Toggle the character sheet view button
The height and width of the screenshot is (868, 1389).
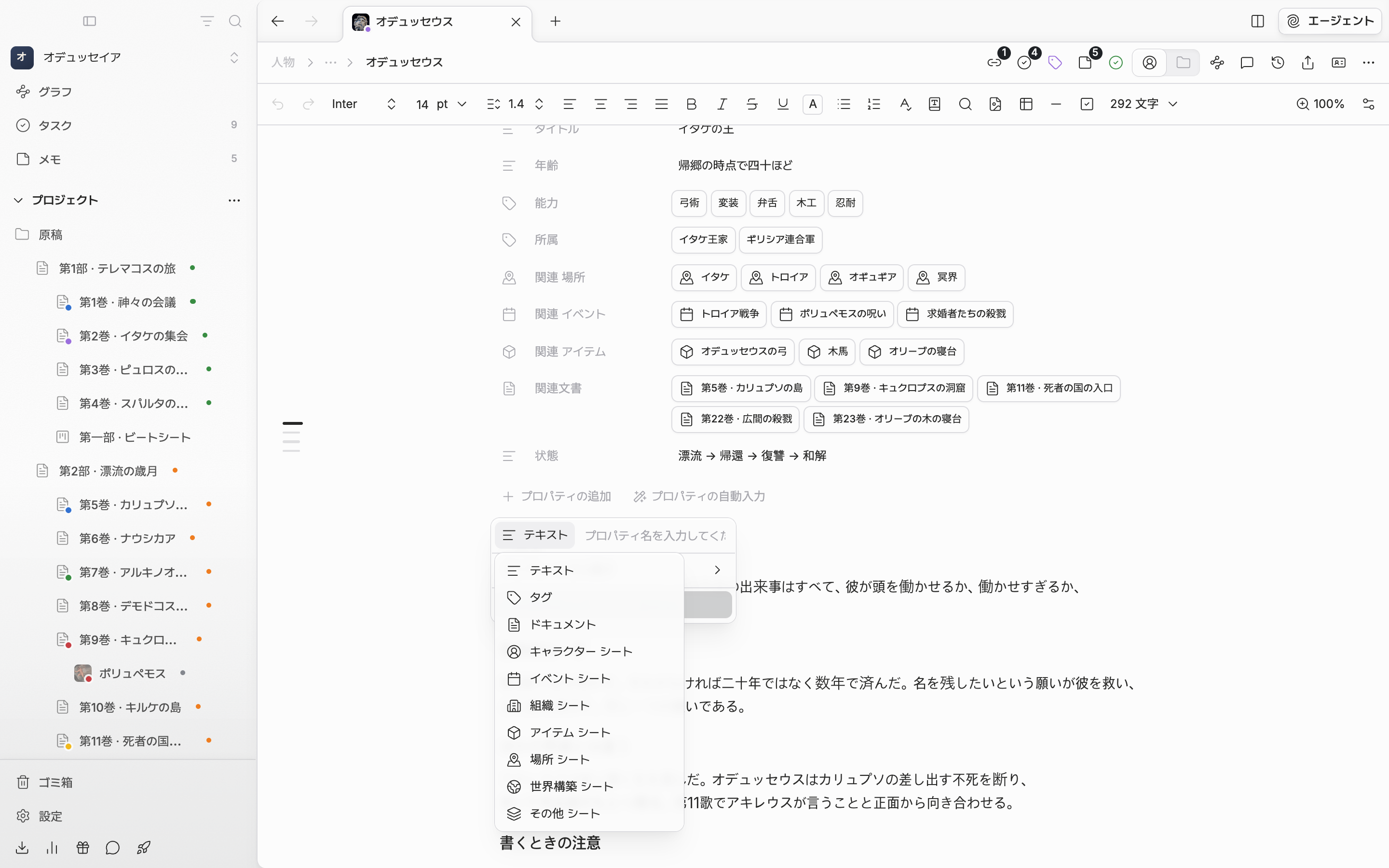tap(1150, 63)
